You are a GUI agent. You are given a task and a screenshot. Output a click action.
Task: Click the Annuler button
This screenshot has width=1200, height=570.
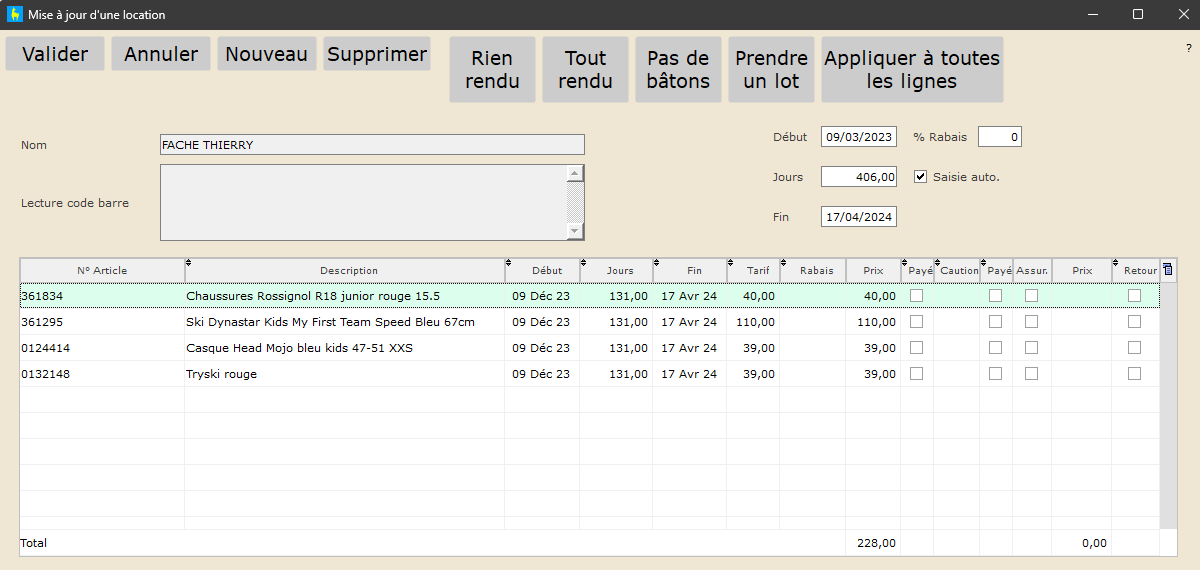click(161, 54)
